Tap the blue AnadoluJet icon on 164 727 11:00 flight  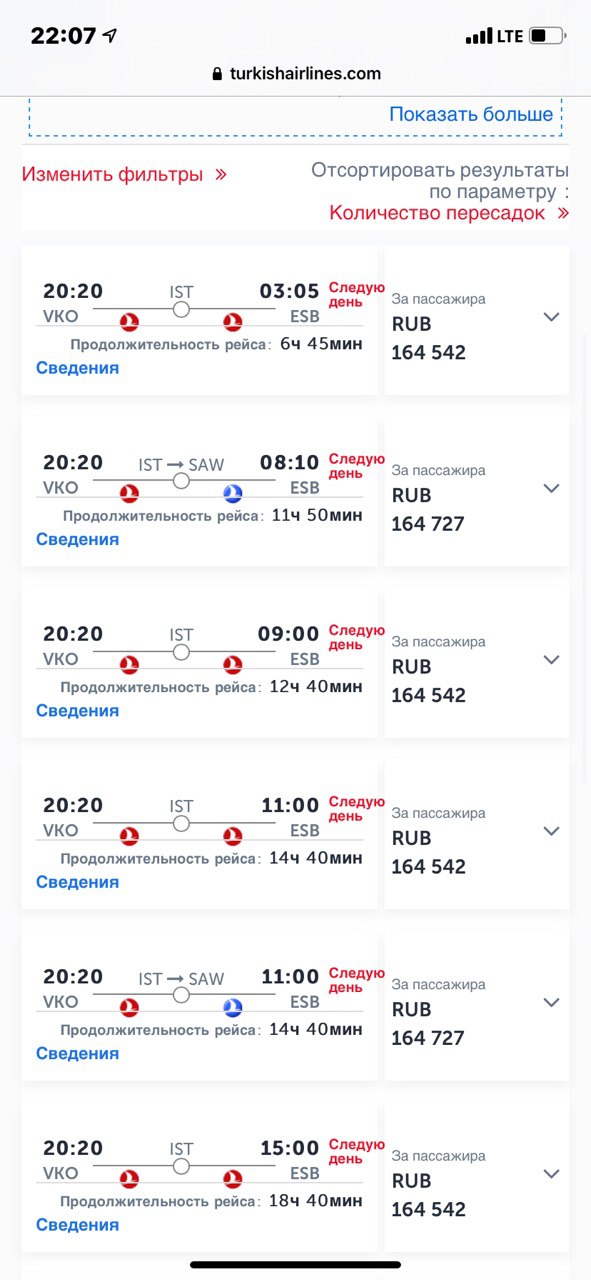(x=233, y=1008)
